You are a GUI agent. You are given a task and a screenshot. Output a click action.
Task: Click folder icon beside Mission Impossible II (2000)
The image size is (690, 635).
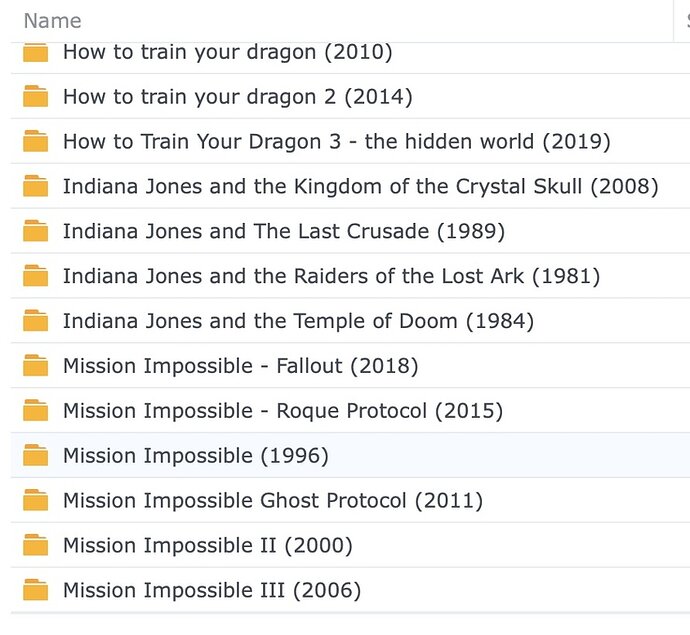[36, 545]
